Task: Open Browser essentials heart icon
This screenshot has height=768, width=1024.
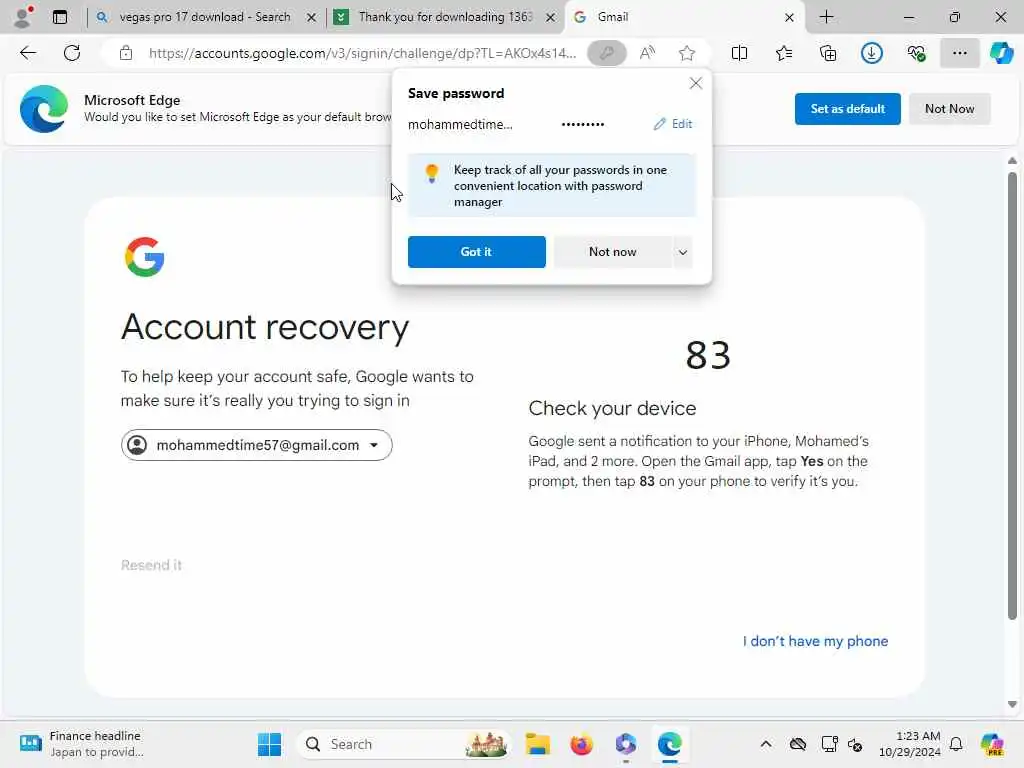Action: [x=916, y=53]
